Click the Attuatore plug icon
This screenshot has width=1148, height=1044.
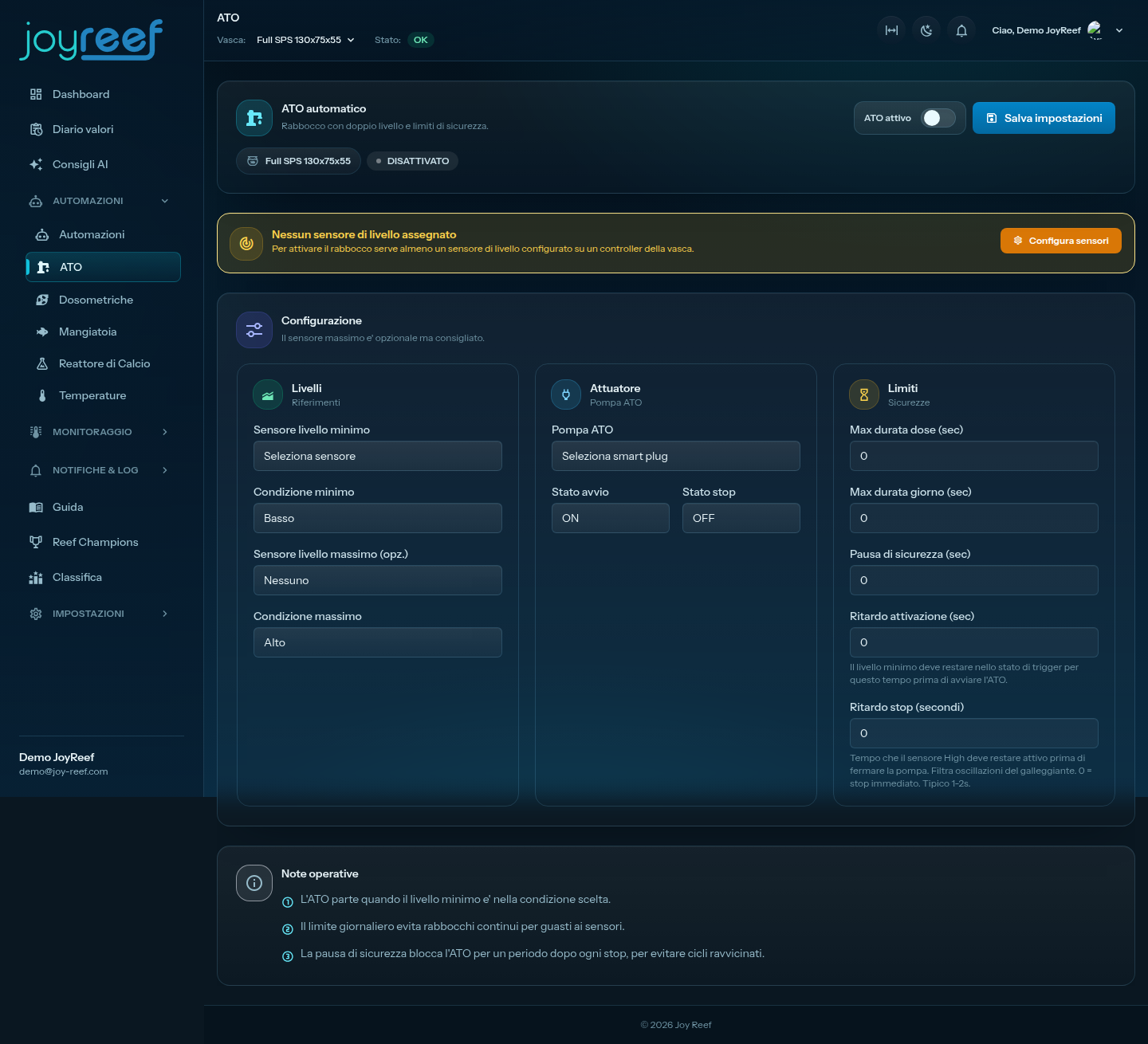[566, 394]
